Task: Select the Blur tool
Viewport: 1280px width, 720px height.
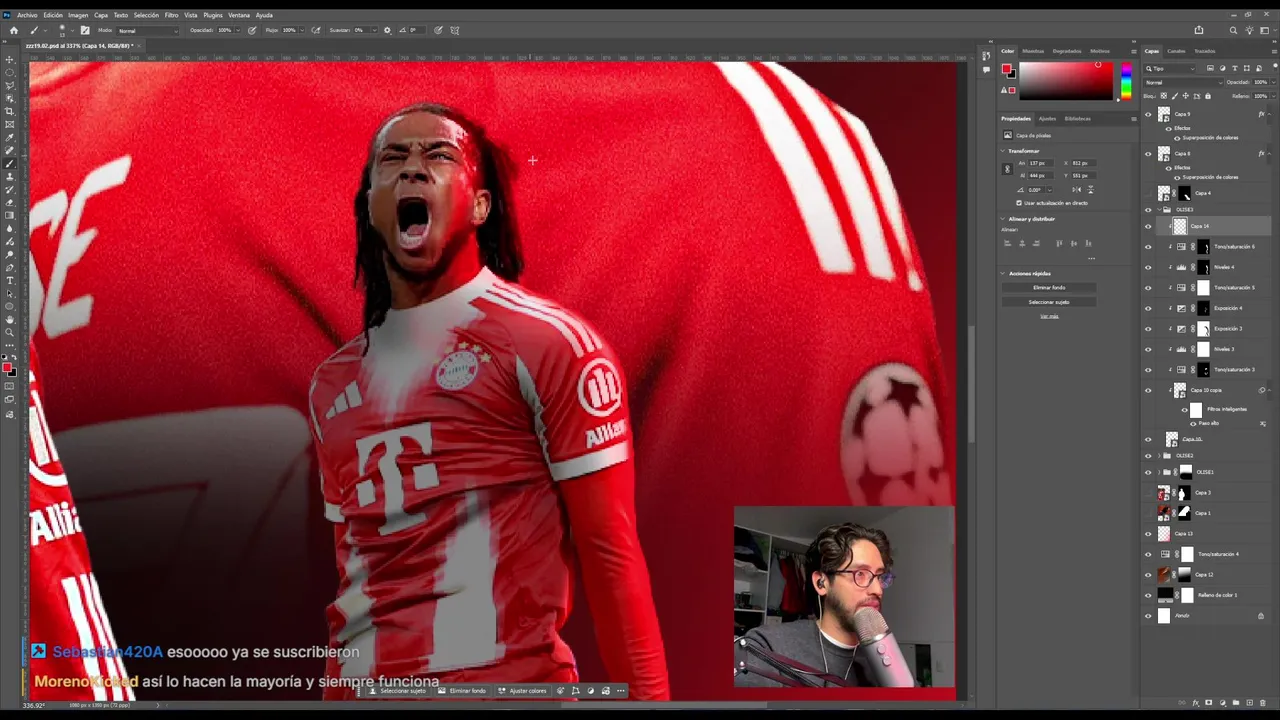Action: coord(10,229)
